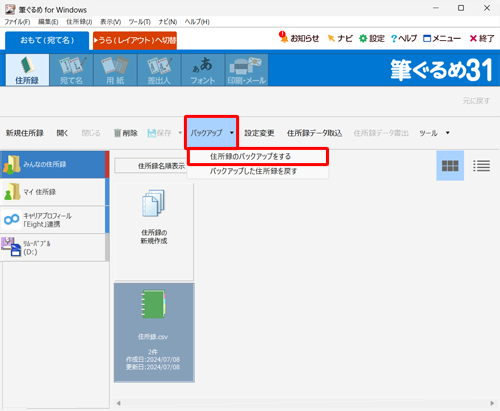
Task: Select the 住所録.csv address book thumbnail
Action: pyautogui.click(x=154, y=332)
